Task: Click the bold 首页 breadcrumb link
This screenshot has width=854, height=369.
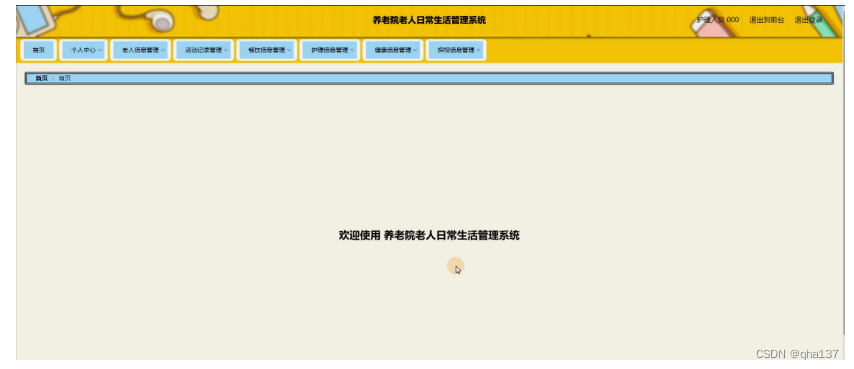Action: tap(41, 78)
